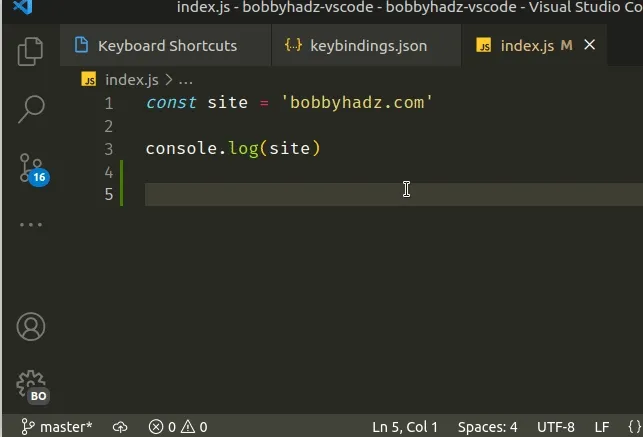Switch to the keybindings.json tab
643x437 pixels.
pyautogui.click(x=366, y=46)
